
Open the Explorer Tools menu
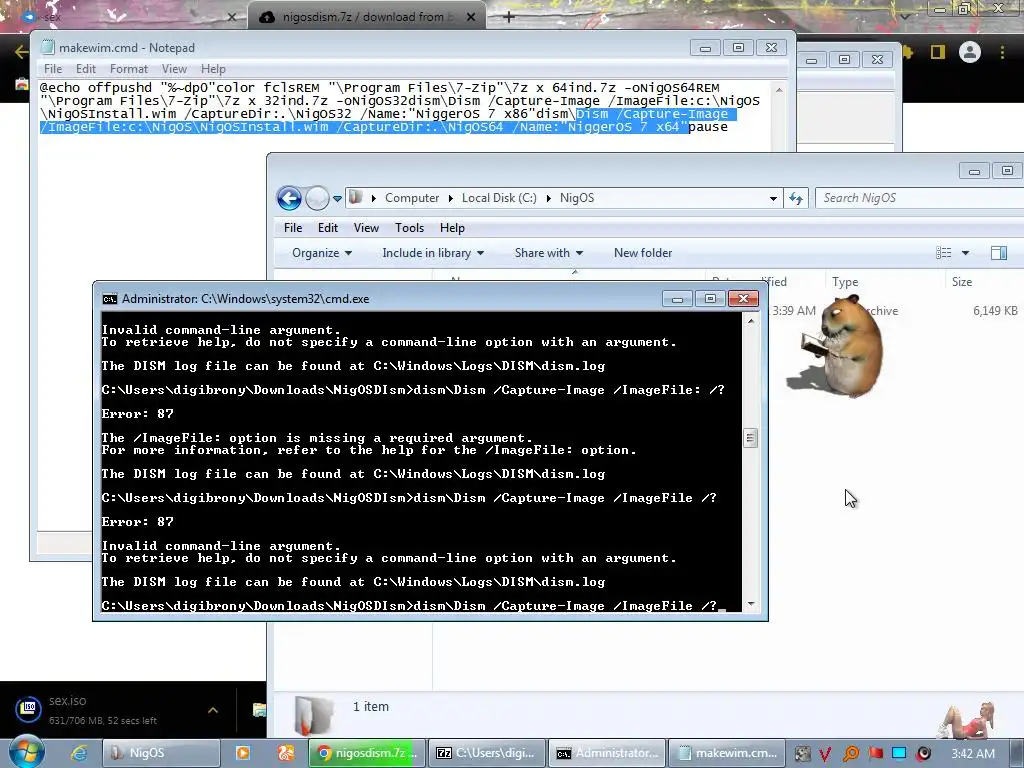click(x=409, y=228)
